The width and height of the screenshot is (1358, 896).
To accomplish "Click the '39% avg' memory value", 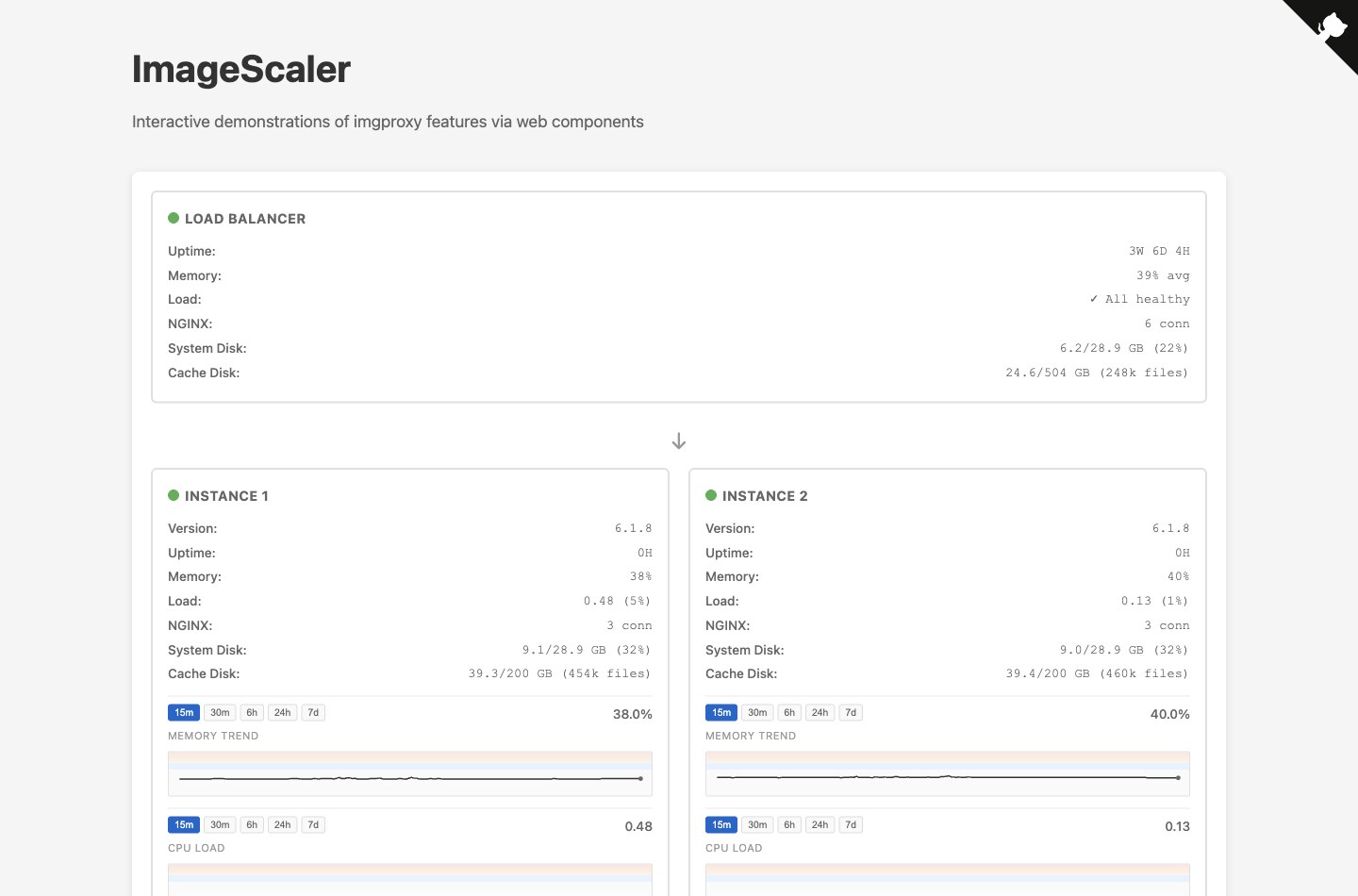I will click(x=1163, y=275).
